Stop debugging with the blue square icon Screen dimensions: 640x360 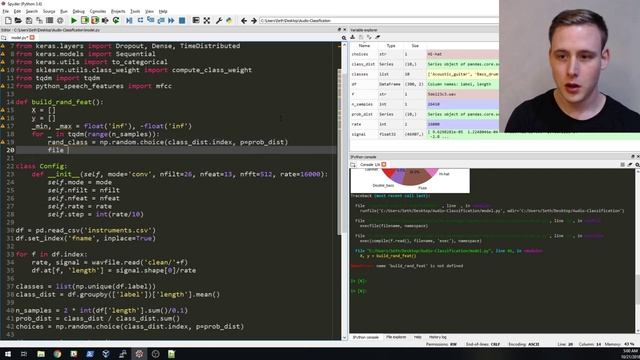(182, 20)
